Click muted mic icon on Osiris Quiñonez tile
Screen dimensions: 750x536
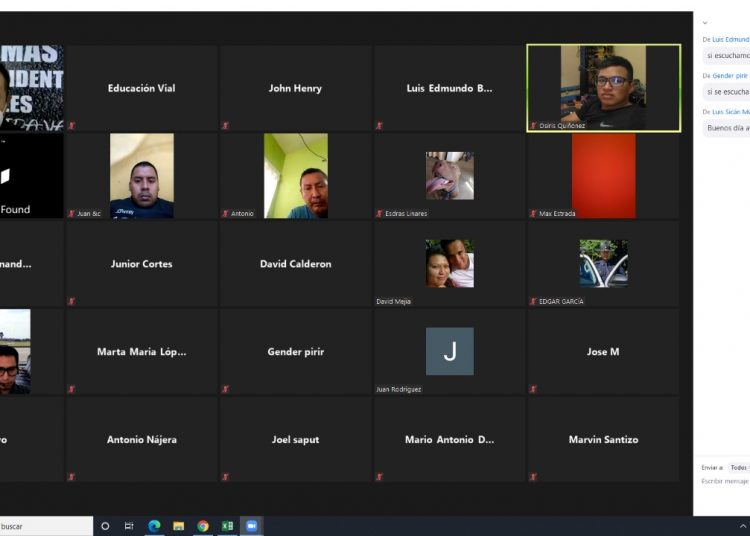(533, 126)
